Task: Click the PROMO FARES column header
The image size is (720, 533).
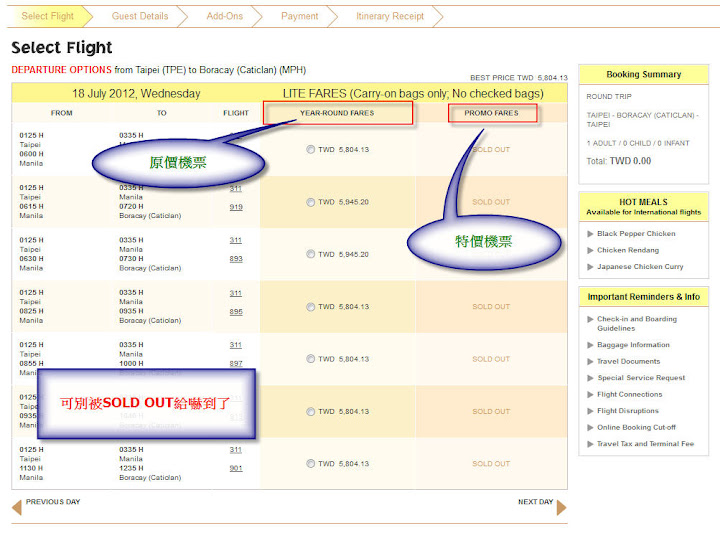Action: [x=492, y=113]
